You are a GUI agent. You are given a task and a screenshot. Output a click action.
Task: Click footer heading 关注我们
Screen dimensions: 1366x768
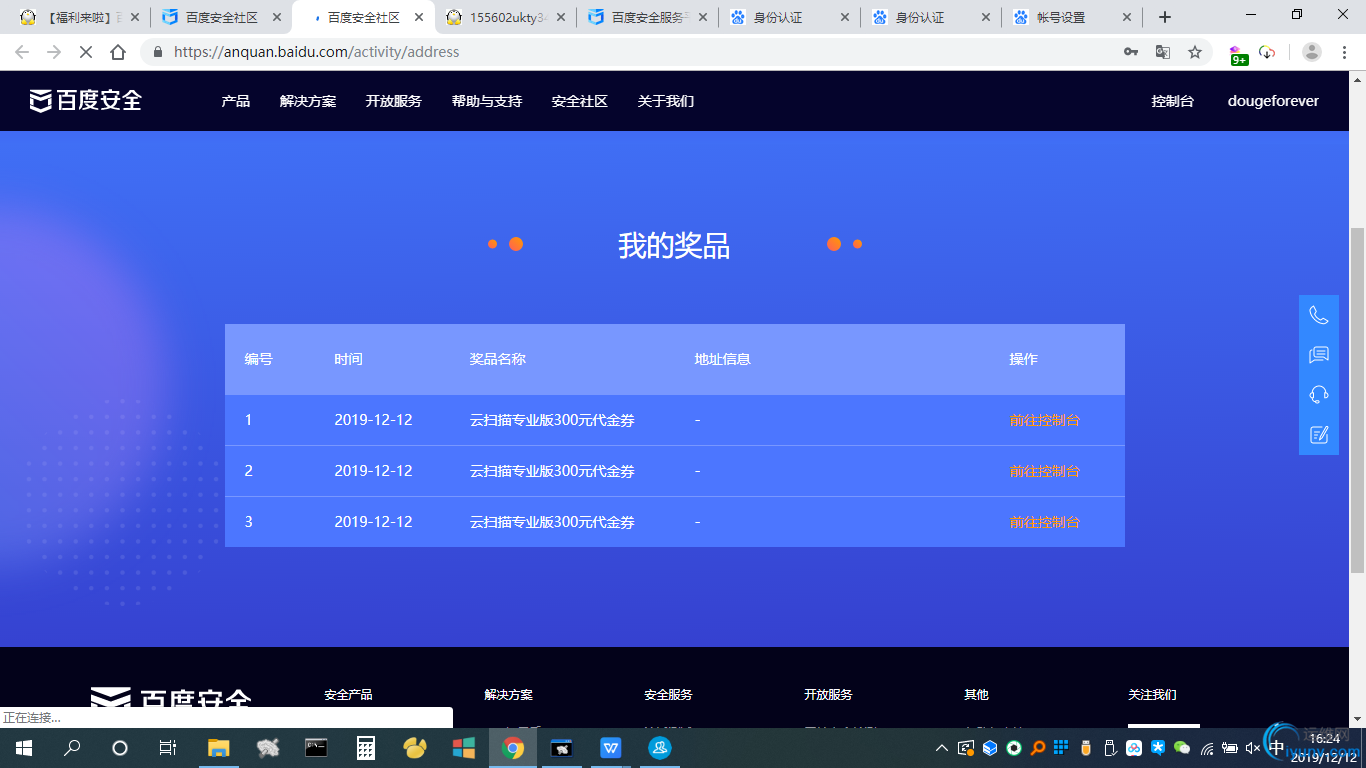click(x=1152, y=694)
